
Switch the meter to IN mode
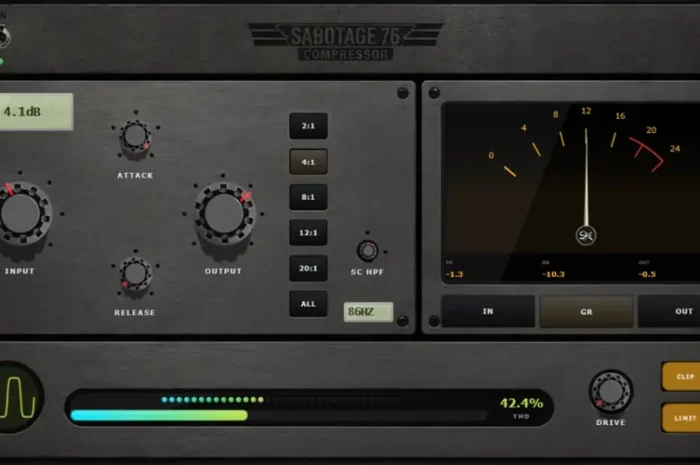click(488, 311)
